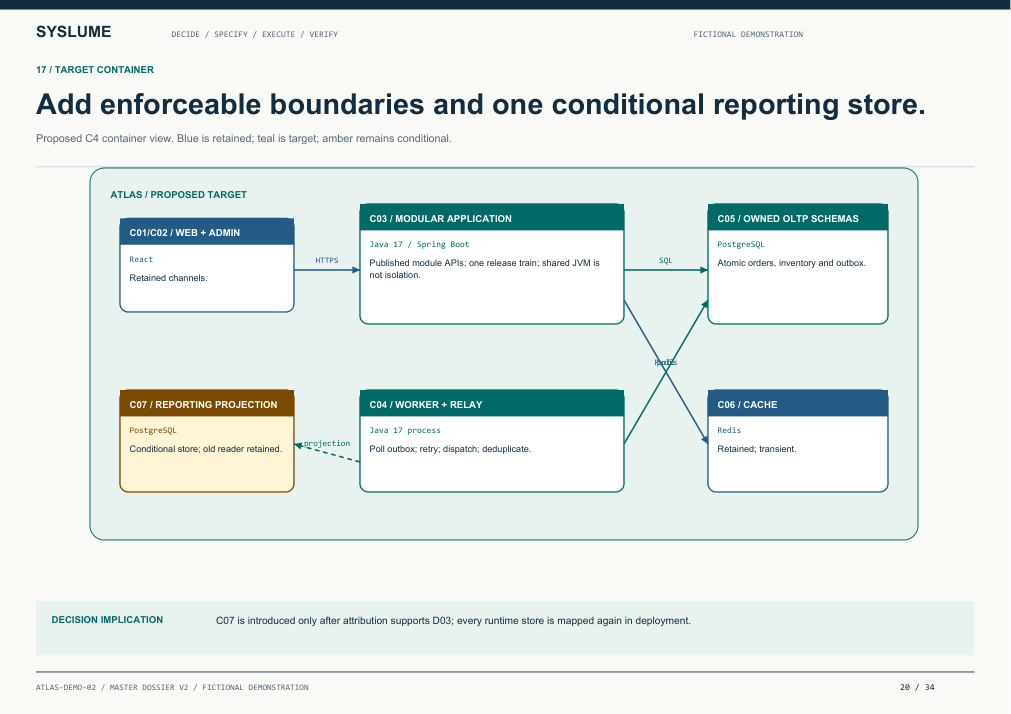Select 'Poll outbox; retry; dispatch; deduplicate.' text

(450, 449)
